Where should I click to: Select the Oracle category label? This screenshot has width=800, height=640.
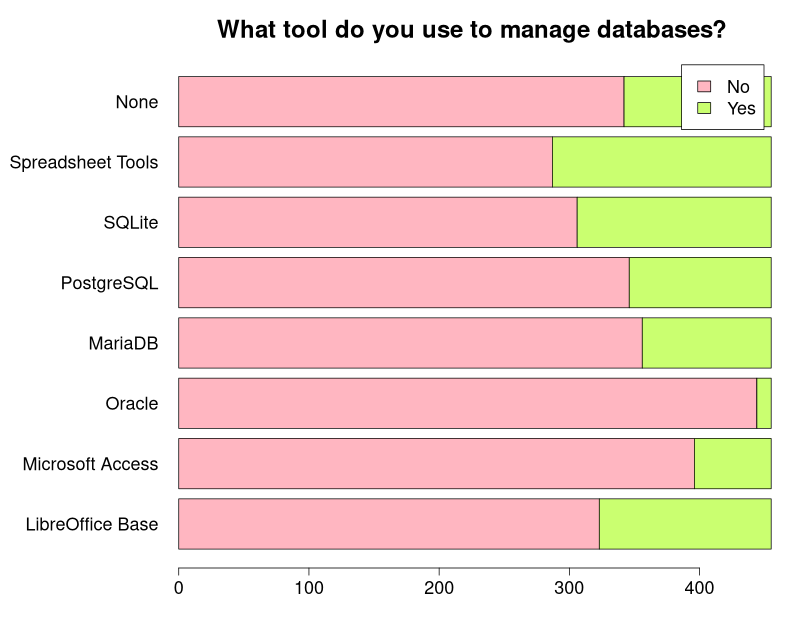pyautogui.click(x=132, y=404)
